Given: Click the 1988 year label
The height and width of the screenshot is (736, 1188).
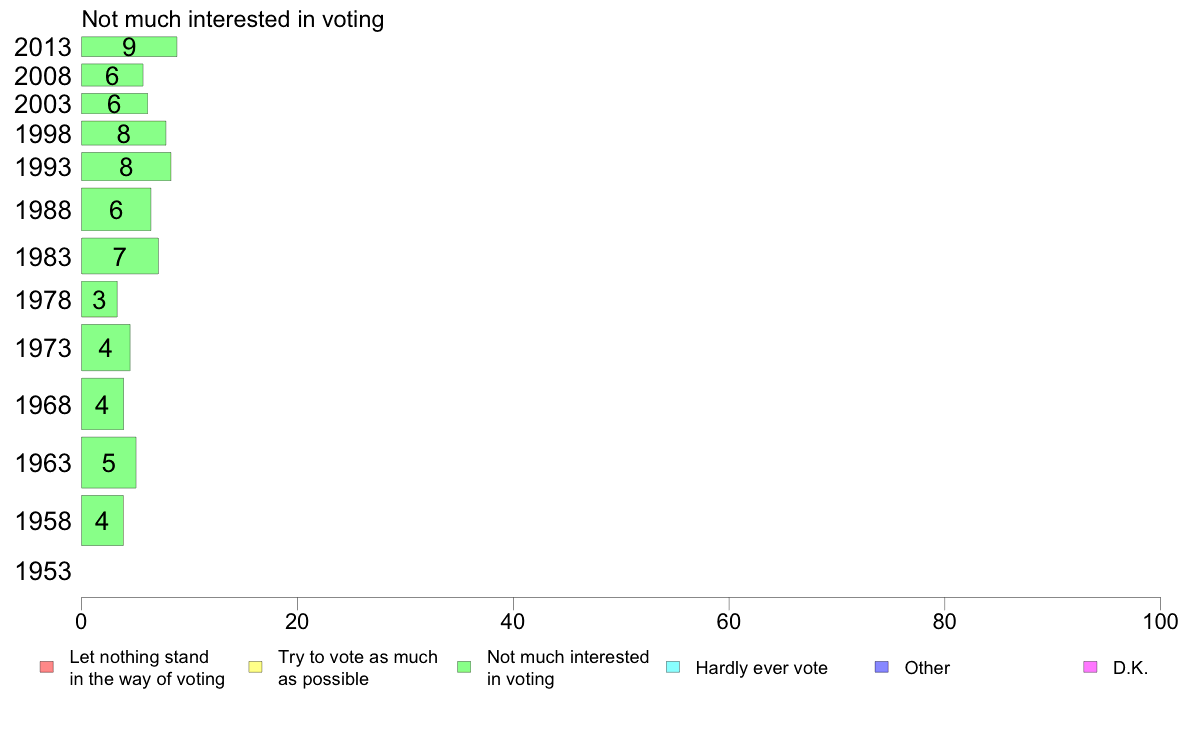Looking at the screenshot, I should pyautogui.click(x=43, y=210).
